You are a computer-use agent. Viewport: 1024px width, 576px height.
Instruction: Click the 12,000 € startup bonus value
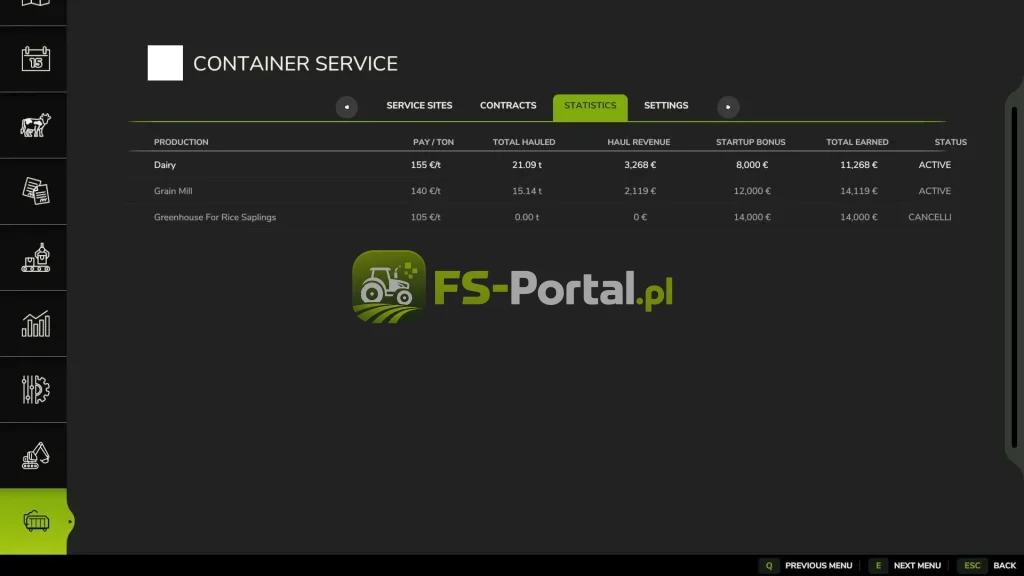coord(752,191)
